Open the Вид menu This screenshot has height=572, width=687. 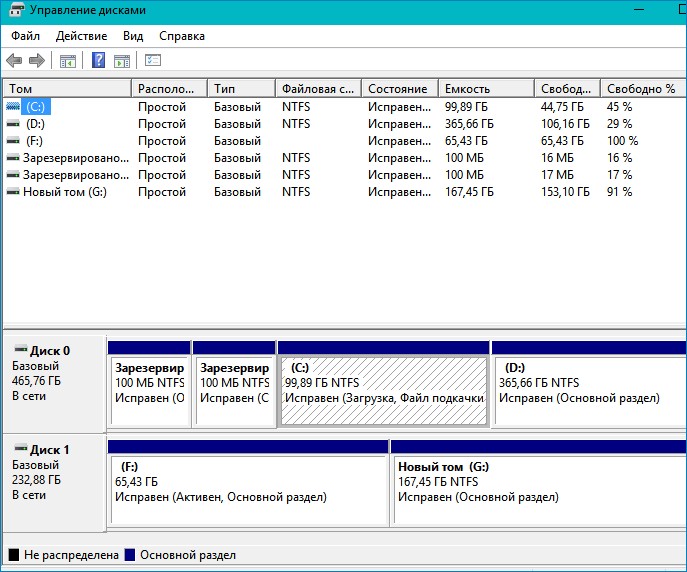(133, 36)
